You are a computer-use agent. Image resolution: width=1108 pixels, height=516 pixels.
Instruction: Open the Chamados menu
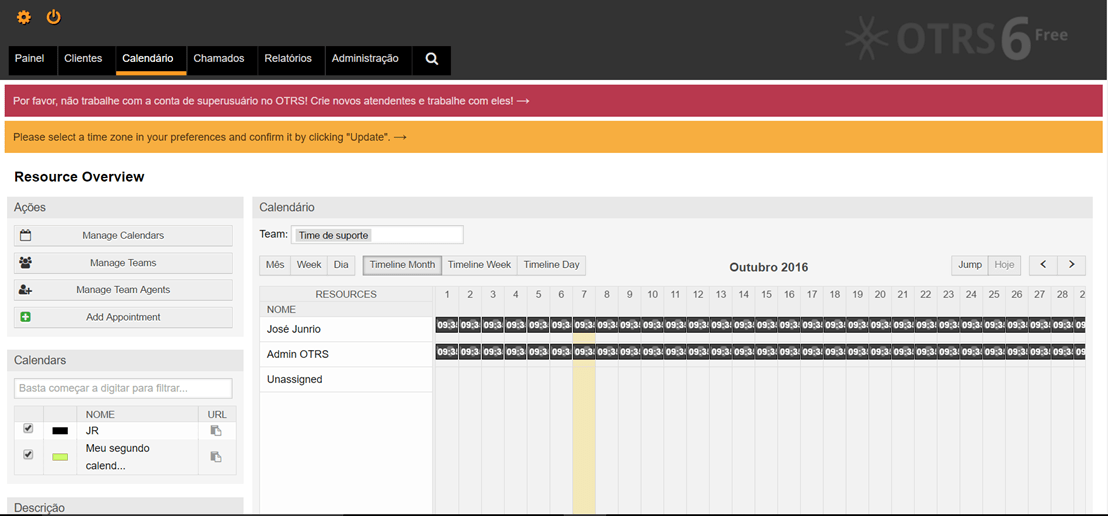219,59
